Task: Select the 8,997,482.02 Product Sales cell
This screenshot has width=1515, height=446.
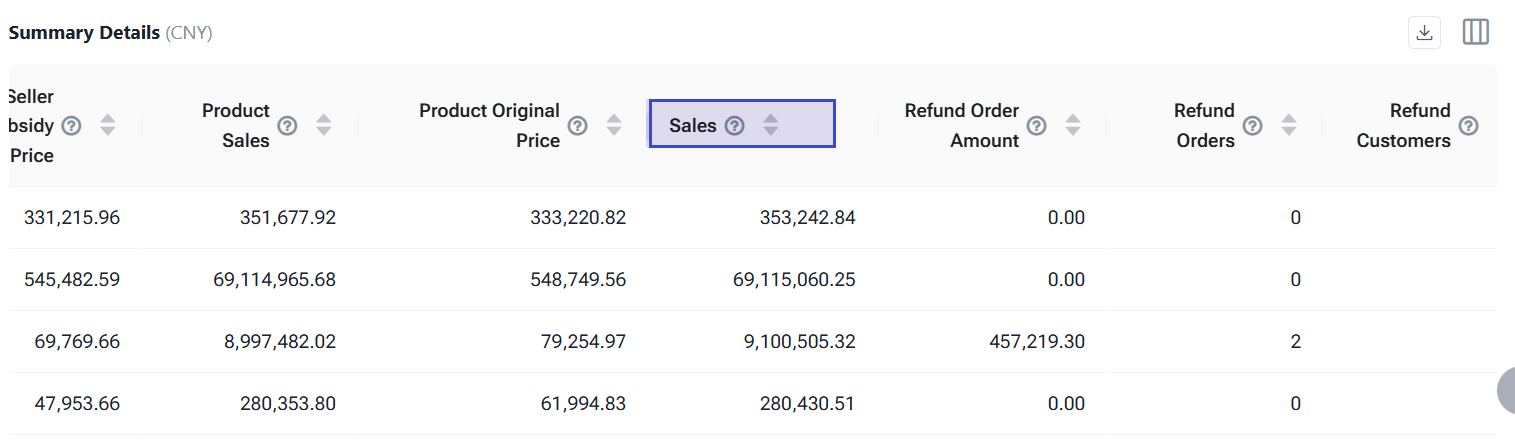Action: point(274,342)
